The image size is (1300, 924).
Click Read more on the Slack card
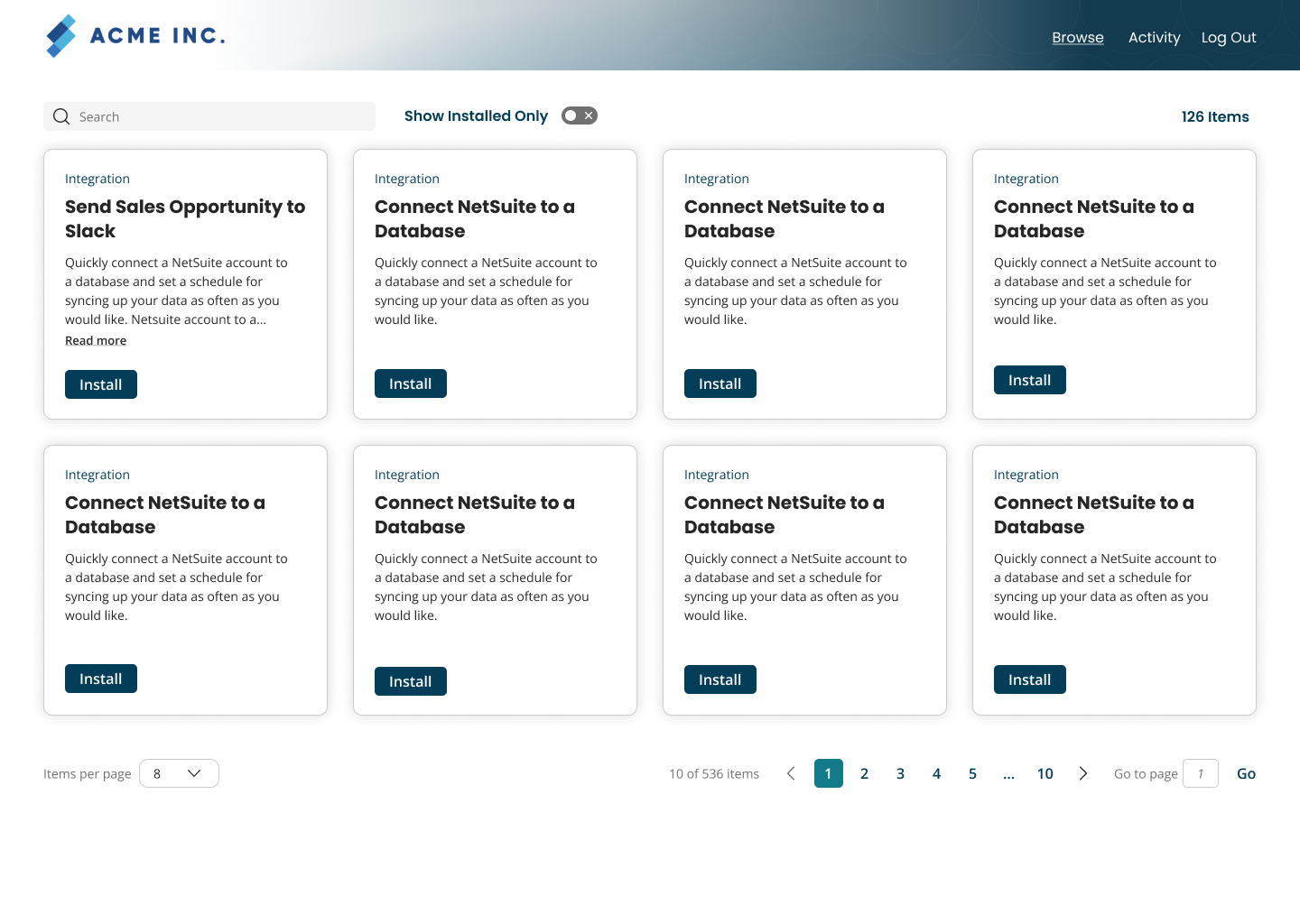(x=96, y=340)
